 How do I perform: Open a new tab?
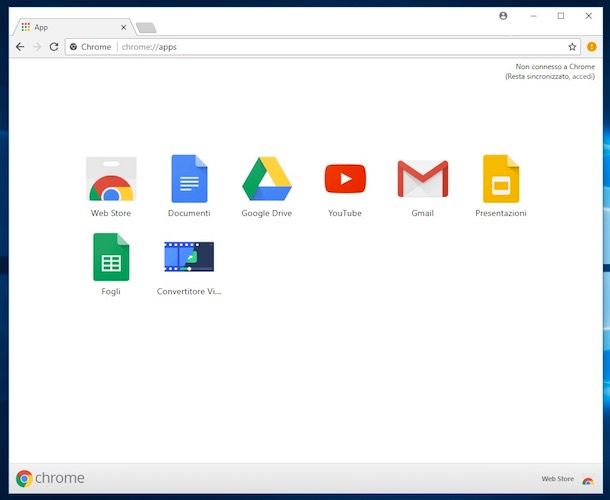pyautogui.click(x=146, y=28)
